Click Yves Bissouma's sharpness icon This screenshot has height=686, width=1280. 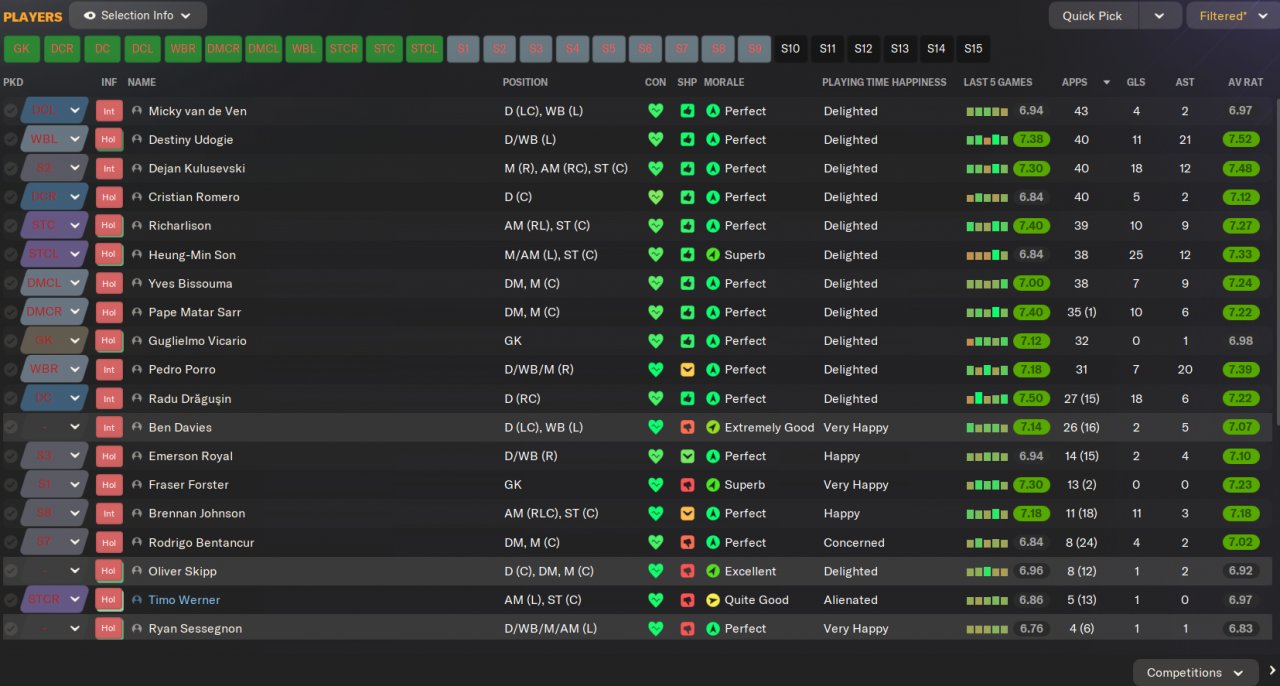[x=687, y=283]
